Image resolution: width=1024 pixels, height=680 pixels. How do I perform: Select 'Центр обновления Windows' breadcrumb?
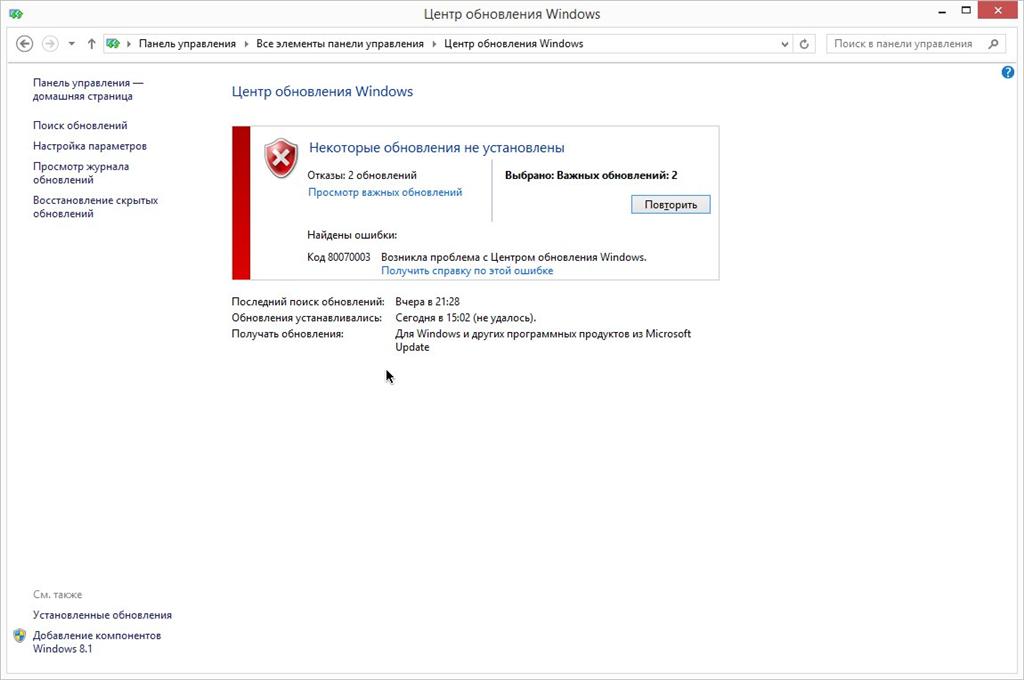tap(513, 44)
